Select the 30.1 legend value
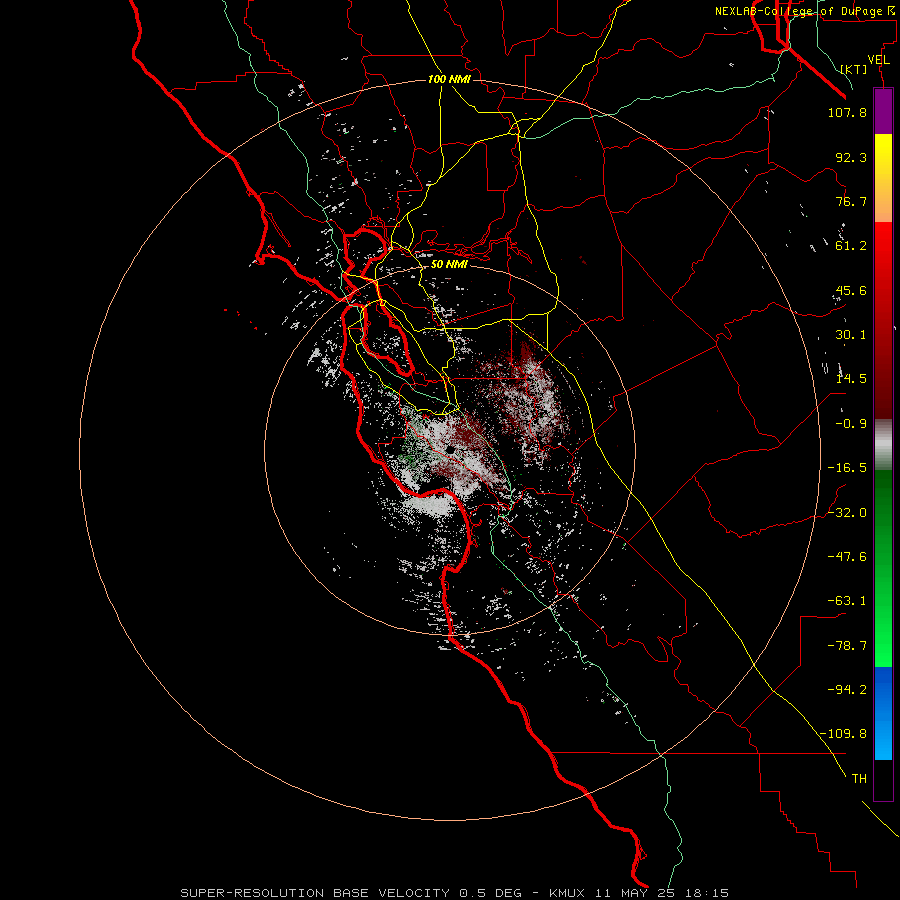Image resolution: width=900 pixels, height=900 pixels. point(851,335)
